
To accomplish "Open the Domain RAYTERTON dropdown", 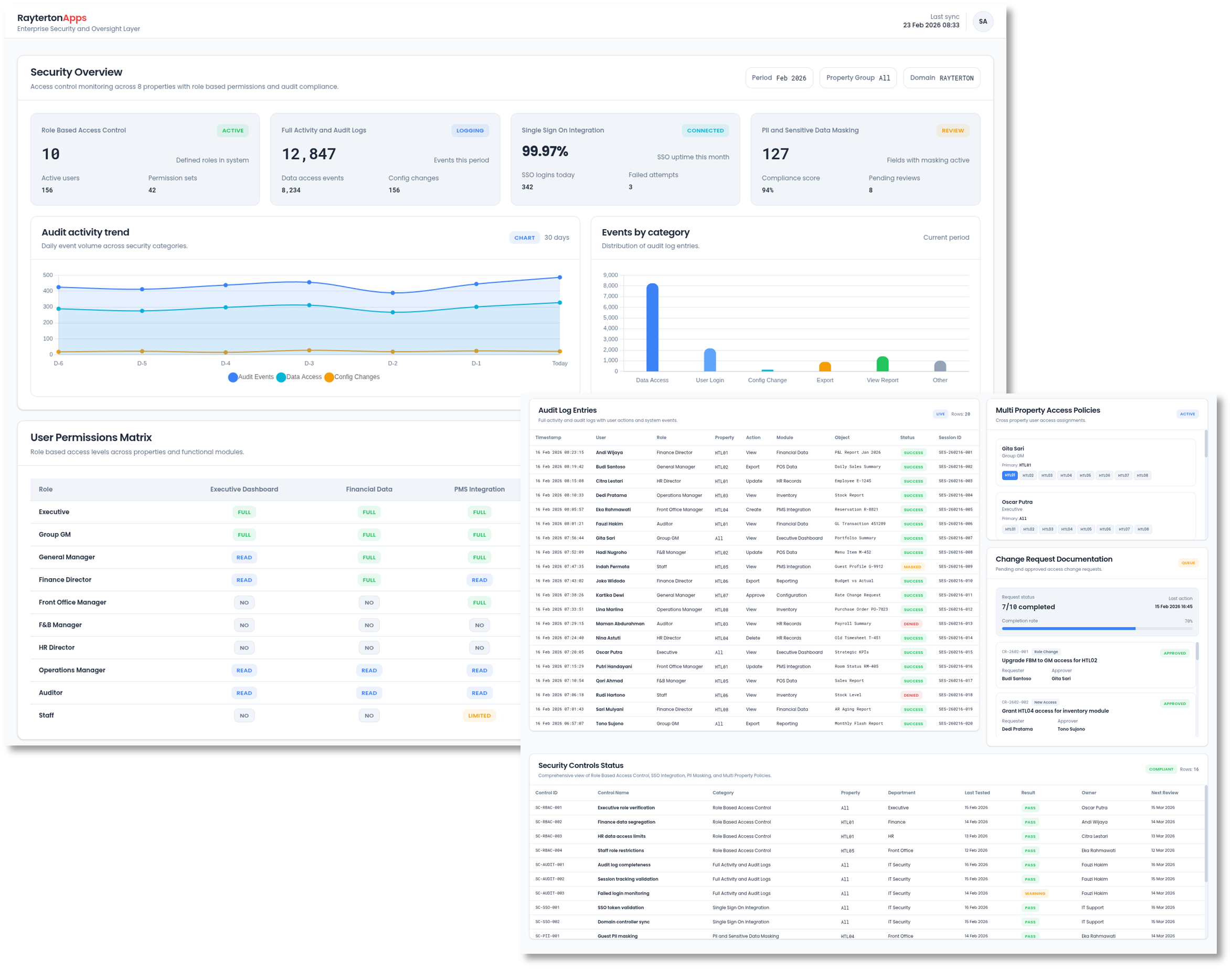I will tap(941, 78).
